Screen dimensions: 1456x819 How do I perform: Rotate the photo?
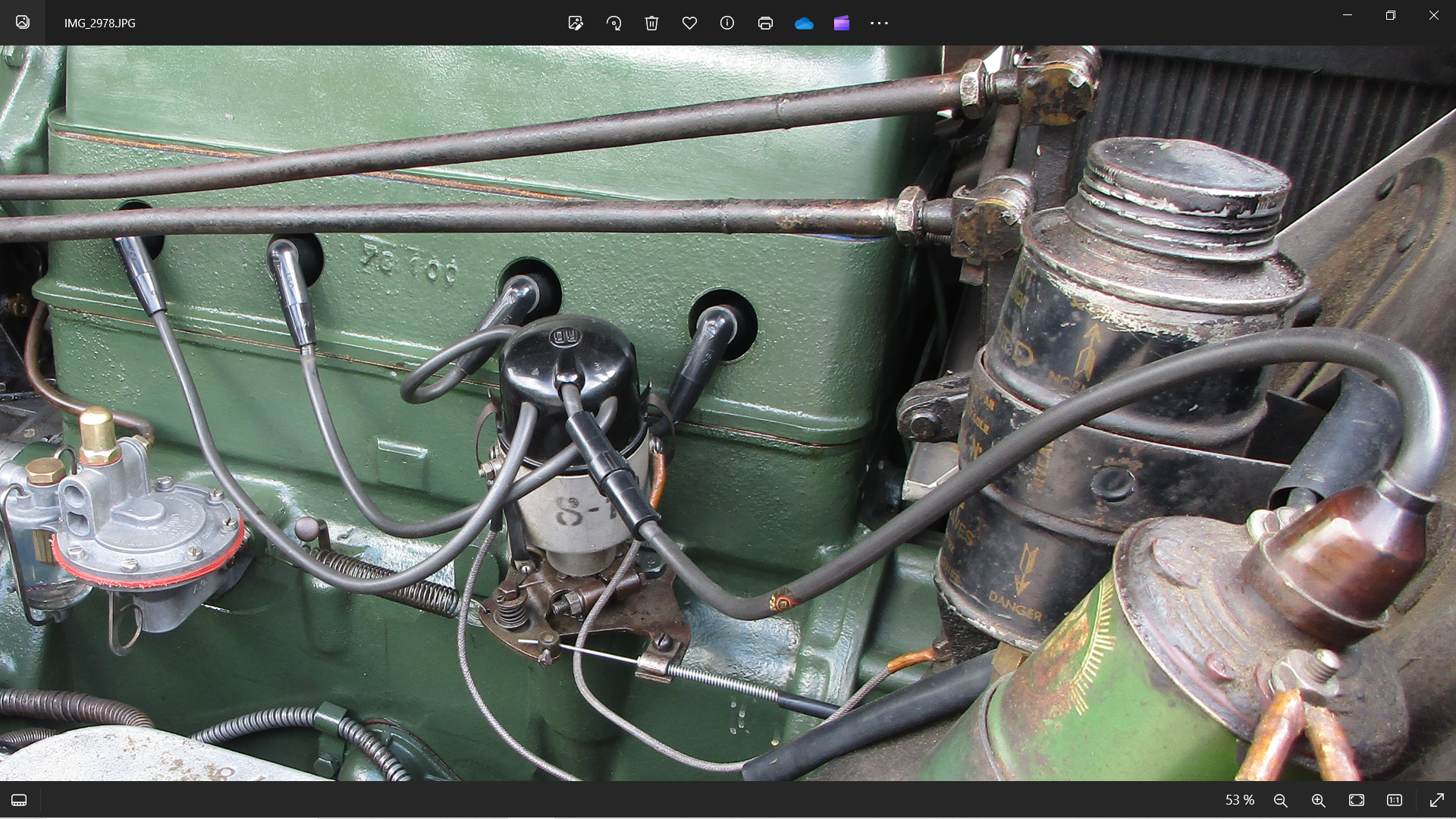pyautogui.click(x=613, y=23)
